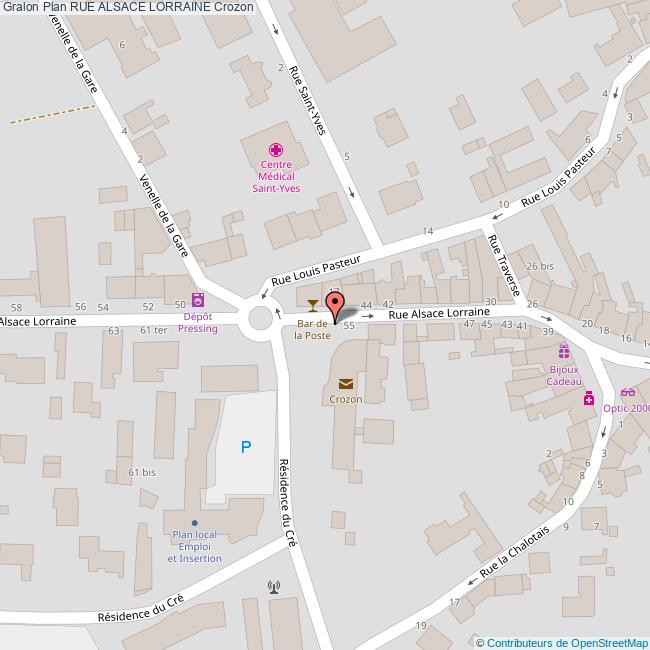Screen dimensions: 650x650
Task: Select the Centre Médical Saint-Yves cross icon
Action: (276, 150)
